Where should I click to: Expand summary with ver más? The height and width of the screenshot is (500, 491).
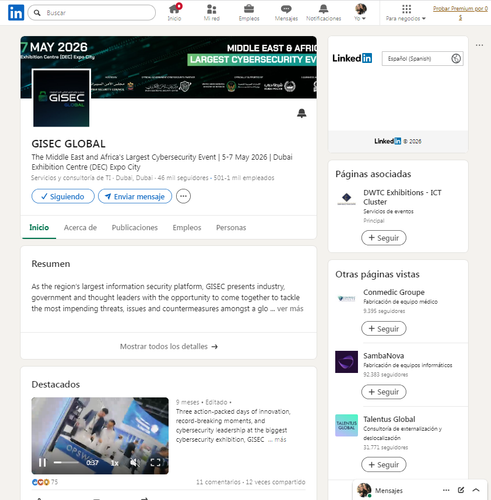[x=290, y=309]
